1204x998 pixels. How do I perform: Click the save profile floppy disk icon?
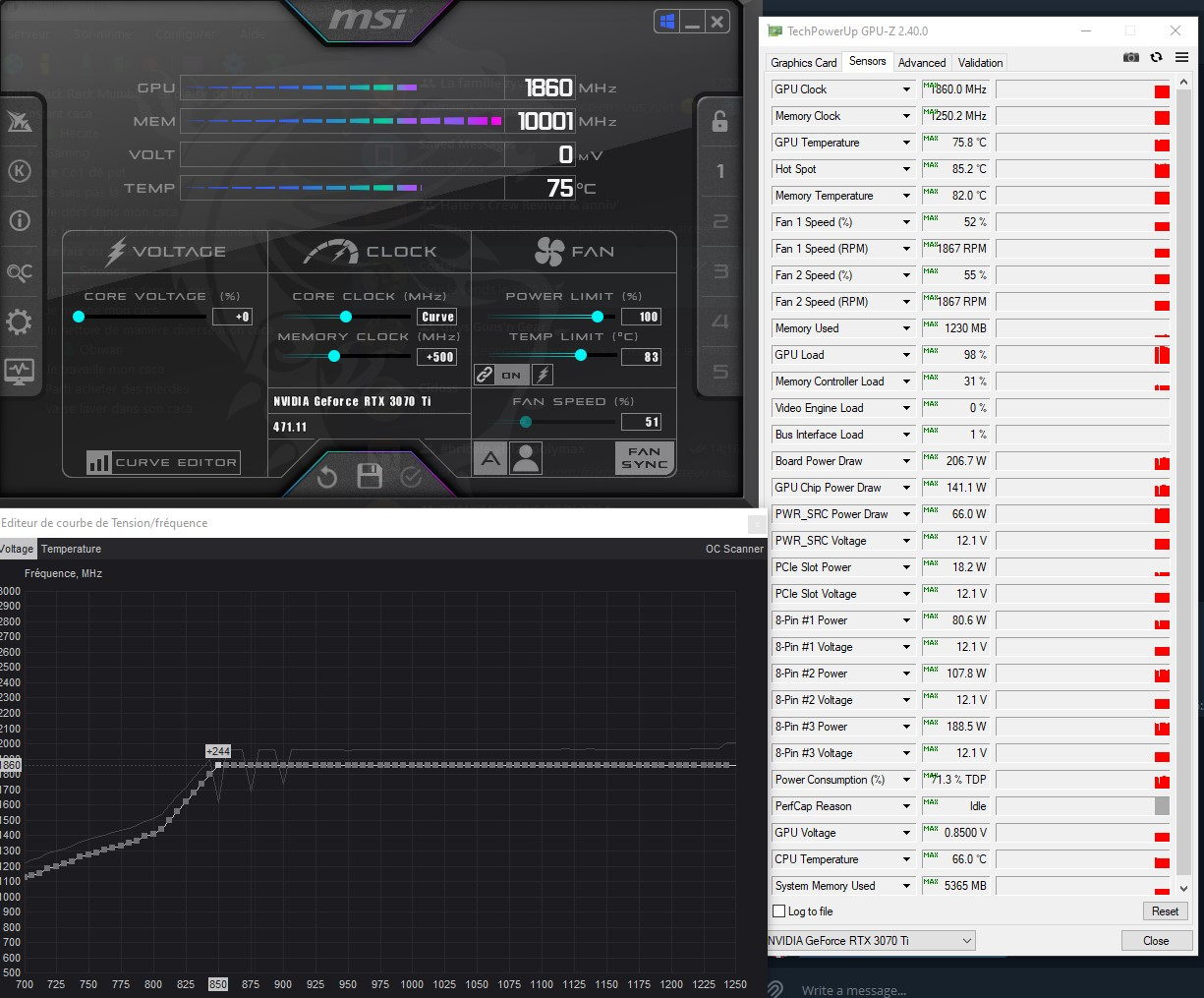[x=370, y=477]
